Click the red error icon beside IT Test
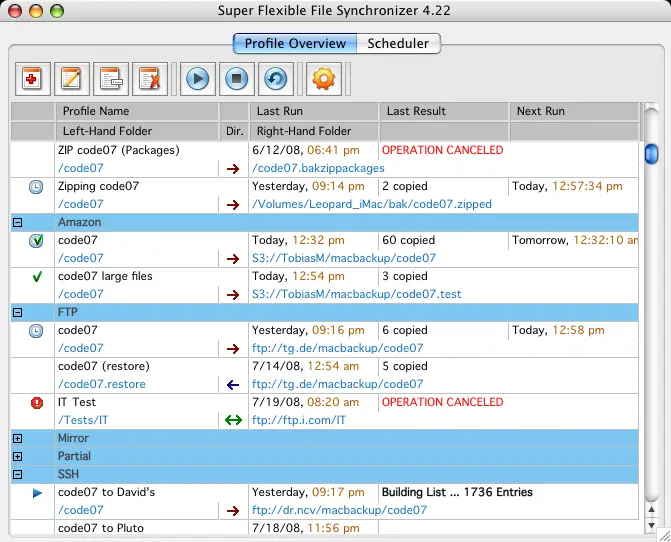 (37, 403)
